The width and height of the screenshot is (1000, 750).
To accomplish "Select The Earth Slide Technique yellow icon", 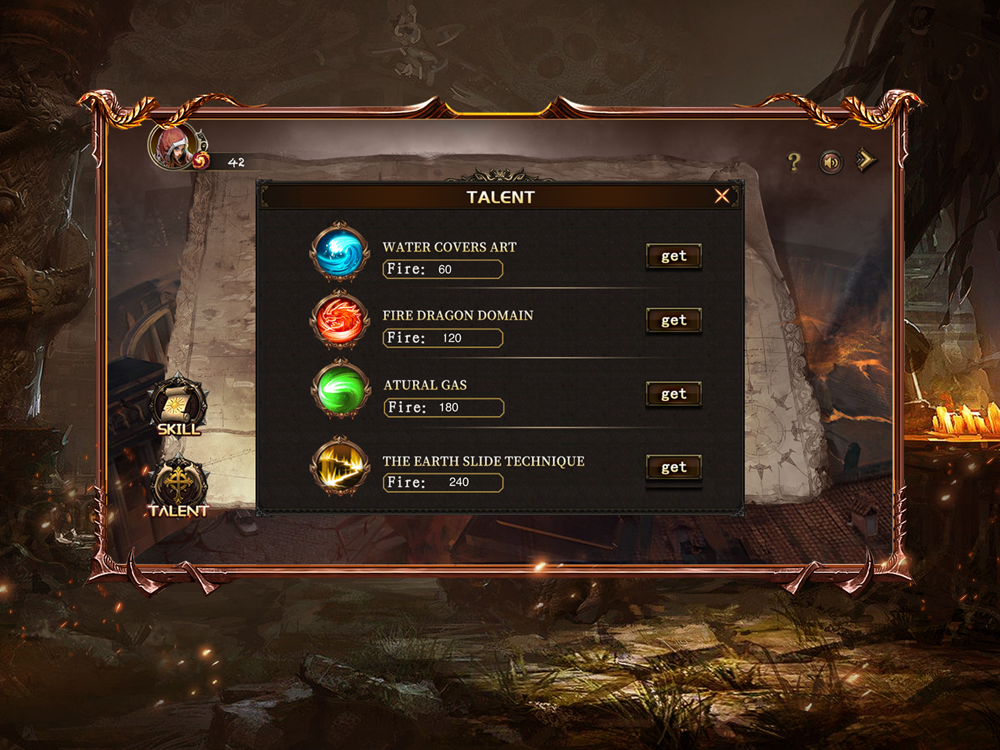I will coord(340,466).
